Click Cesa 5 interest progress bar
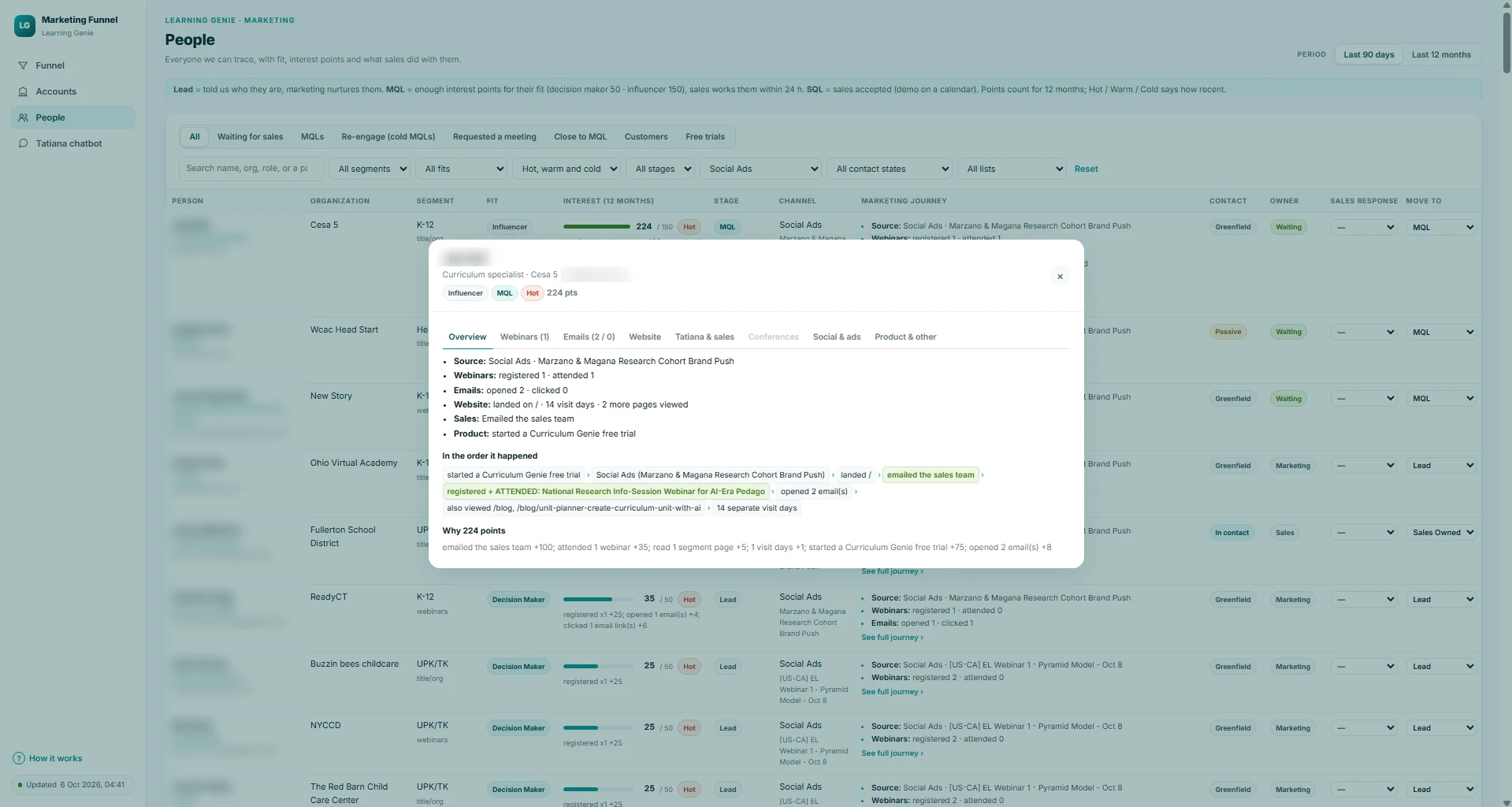 tap(598, 226)
